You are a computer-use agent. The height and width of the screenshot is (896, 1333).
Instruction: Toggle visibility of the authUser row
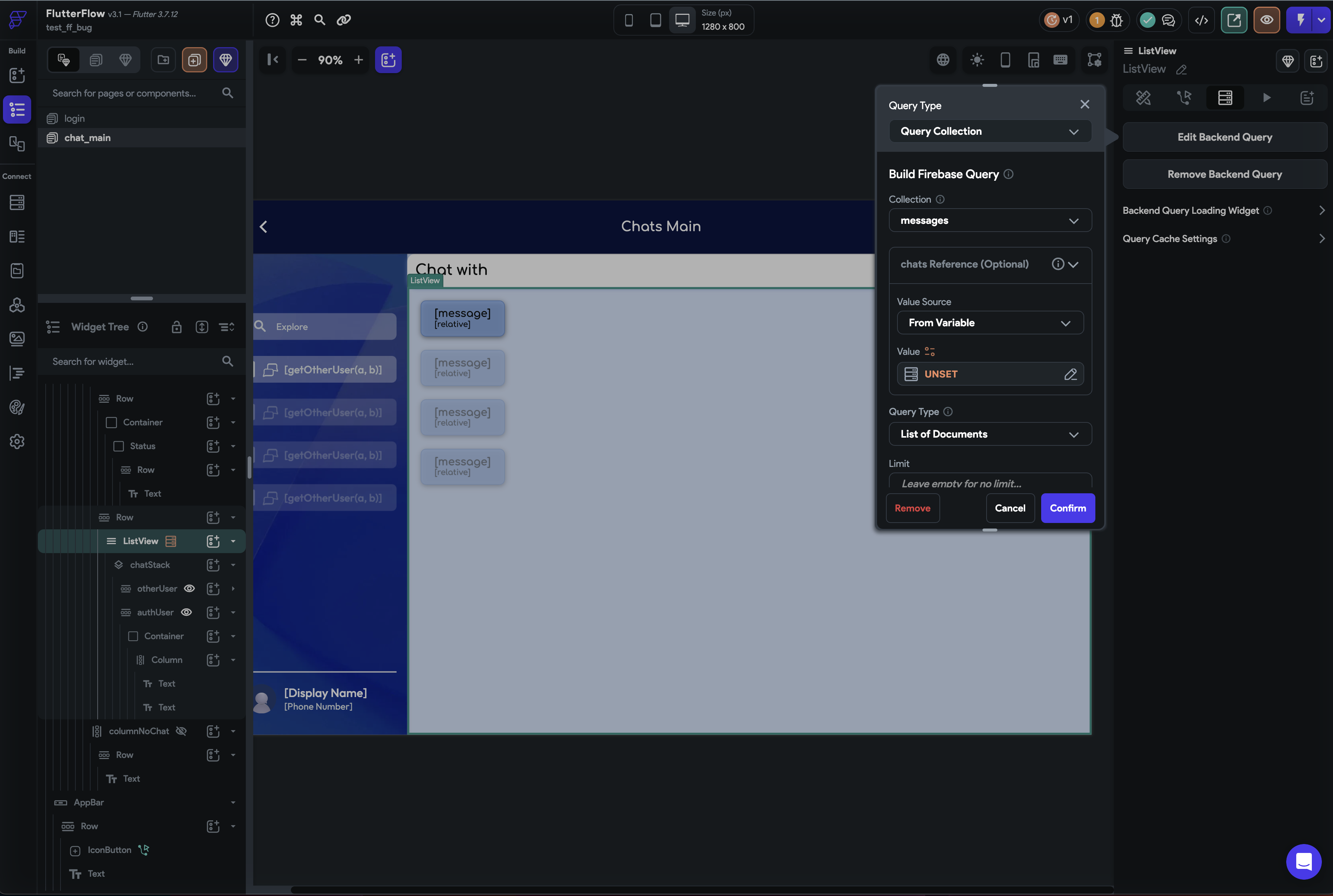[187, 612]
